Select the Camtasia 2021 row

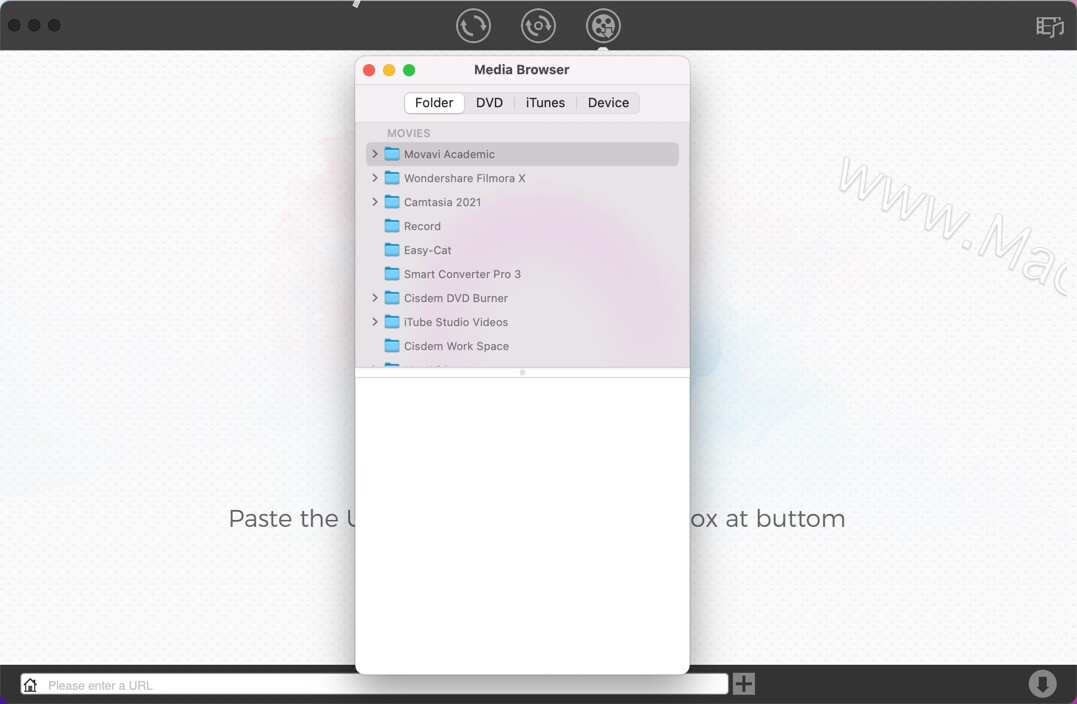522,202
